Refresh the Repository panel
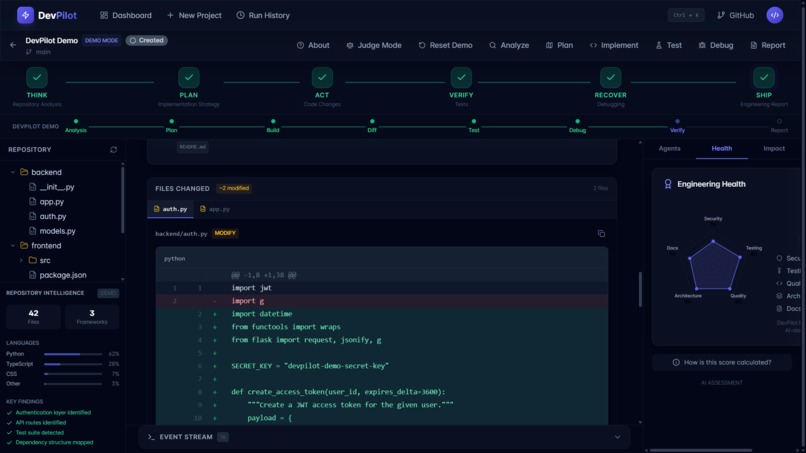Image resolution: width=806 pixels, height=453 pixels. click(114, 150)
